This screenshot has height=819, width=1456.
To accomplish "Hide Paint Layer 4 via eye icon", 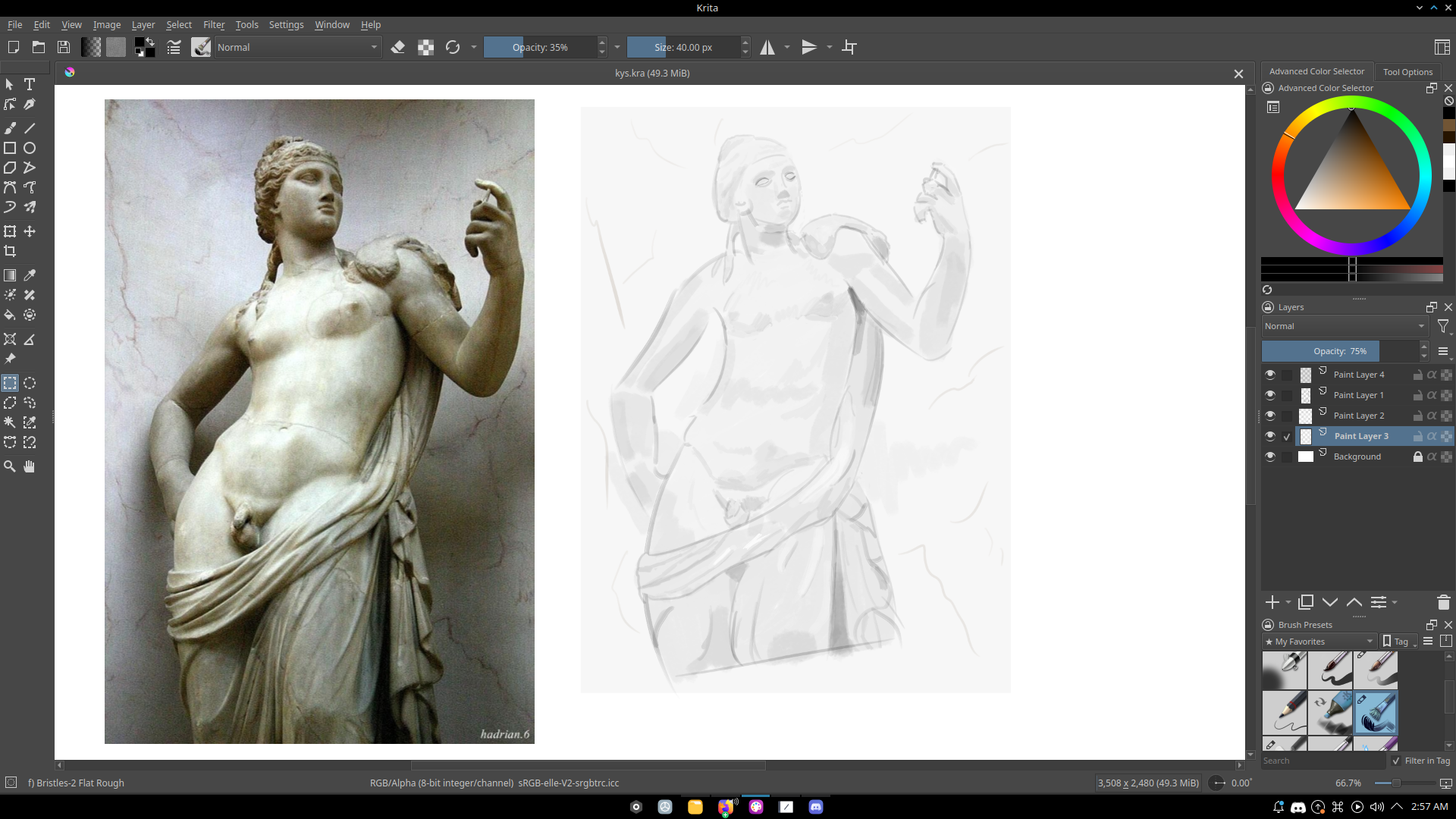I will point(1270,375).
